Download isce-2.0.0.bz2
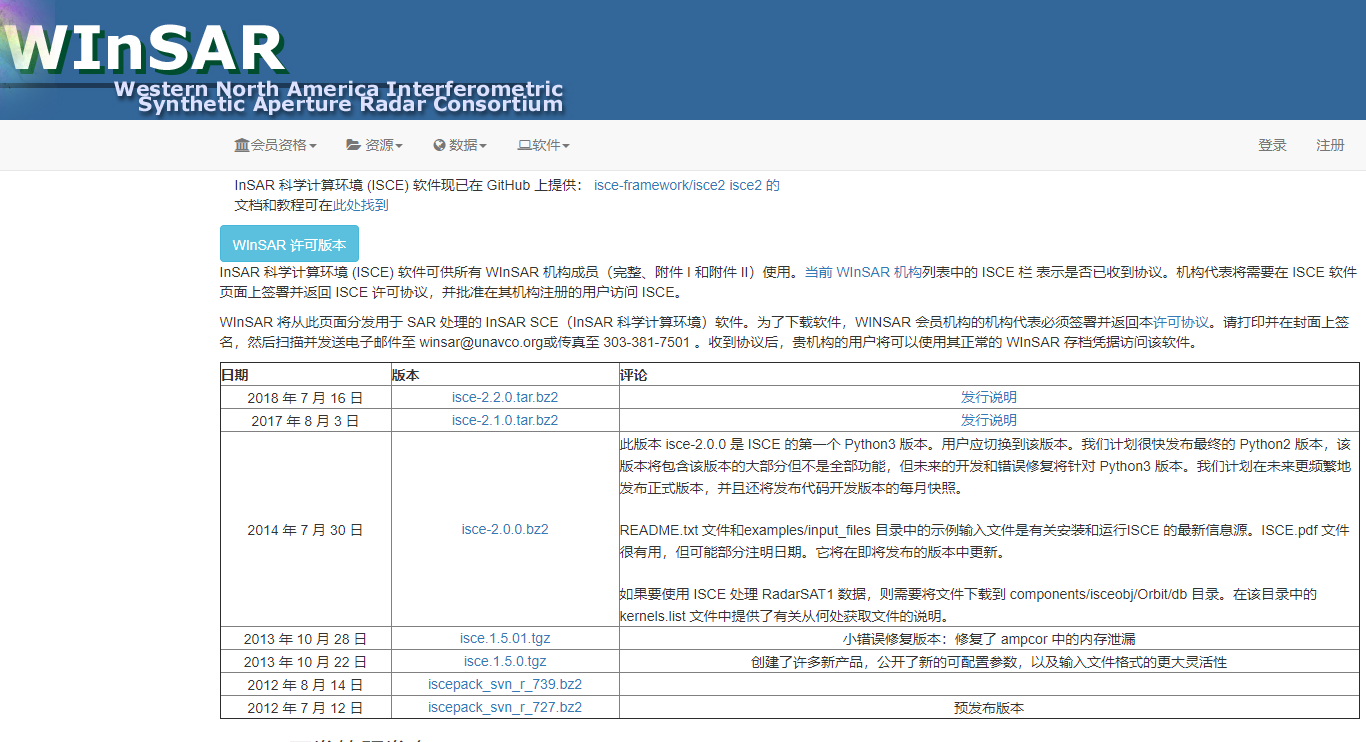Screen dimensions: 1366x742 [x=505, y=529]
